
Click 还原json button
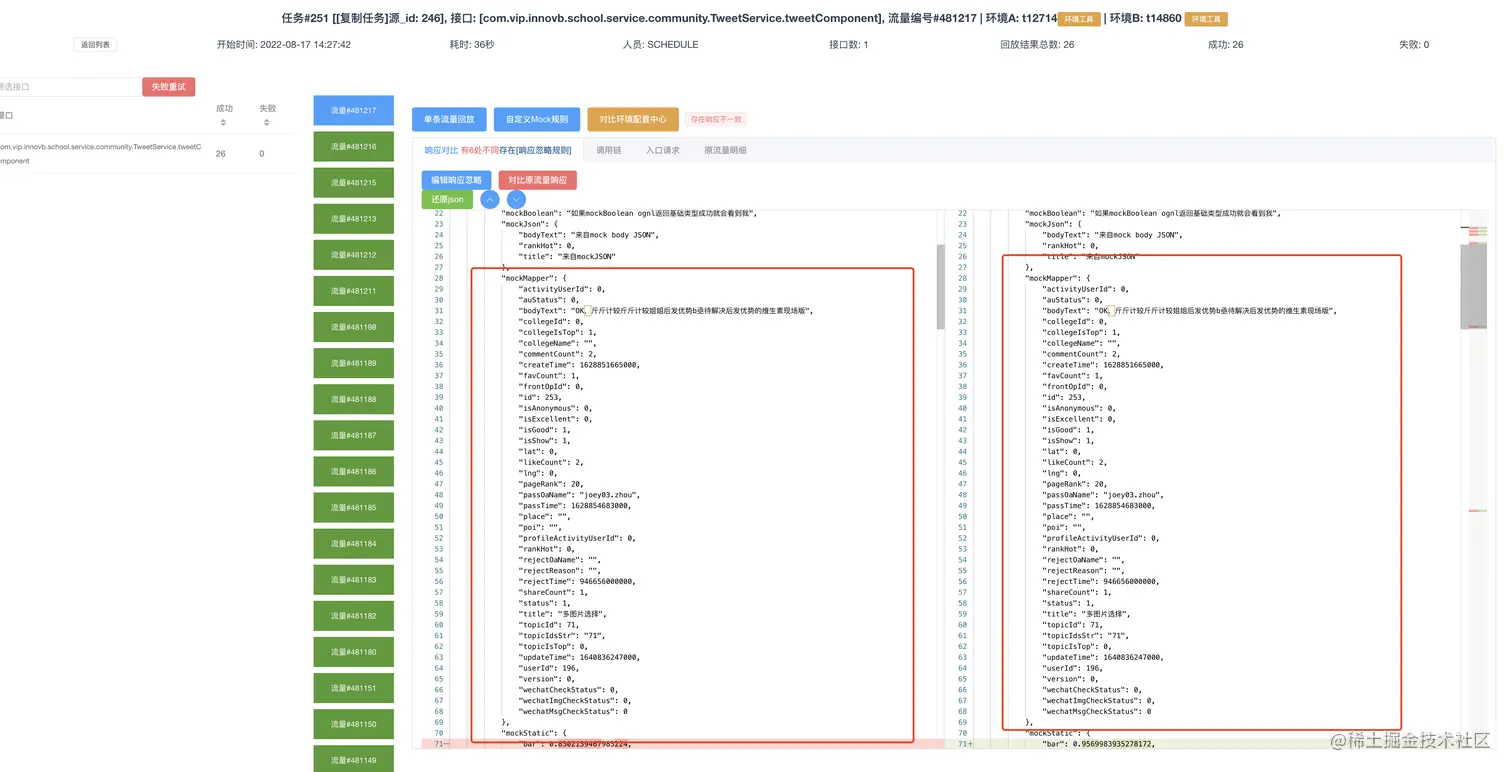coord(447,200)
